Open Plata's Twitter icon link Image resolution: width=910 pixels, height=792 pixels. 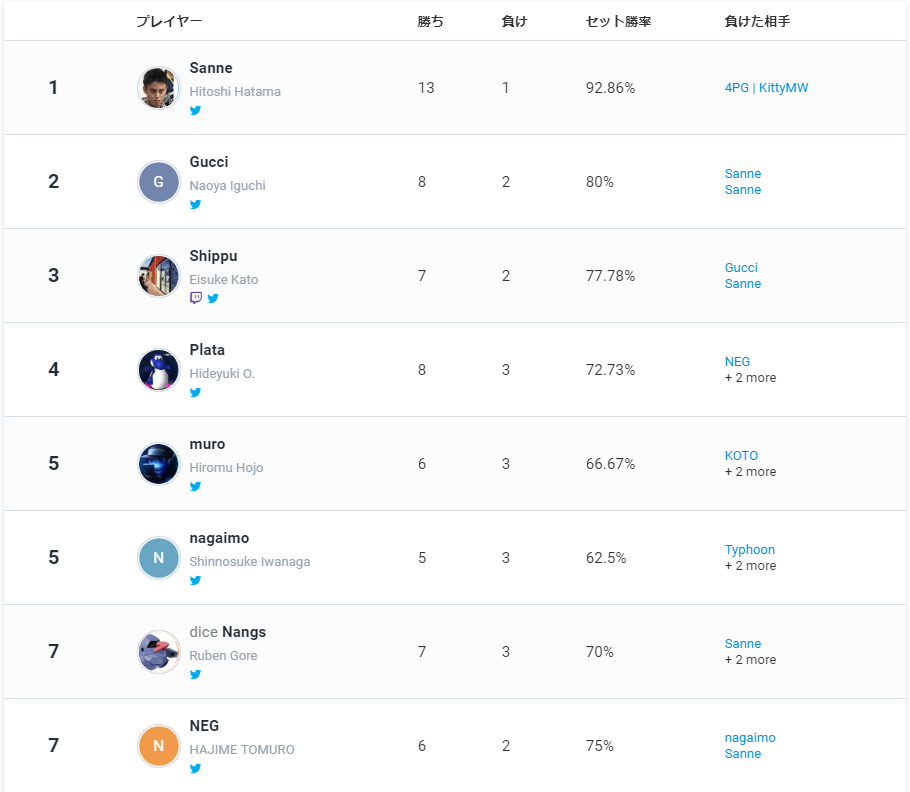click(195, 392)
